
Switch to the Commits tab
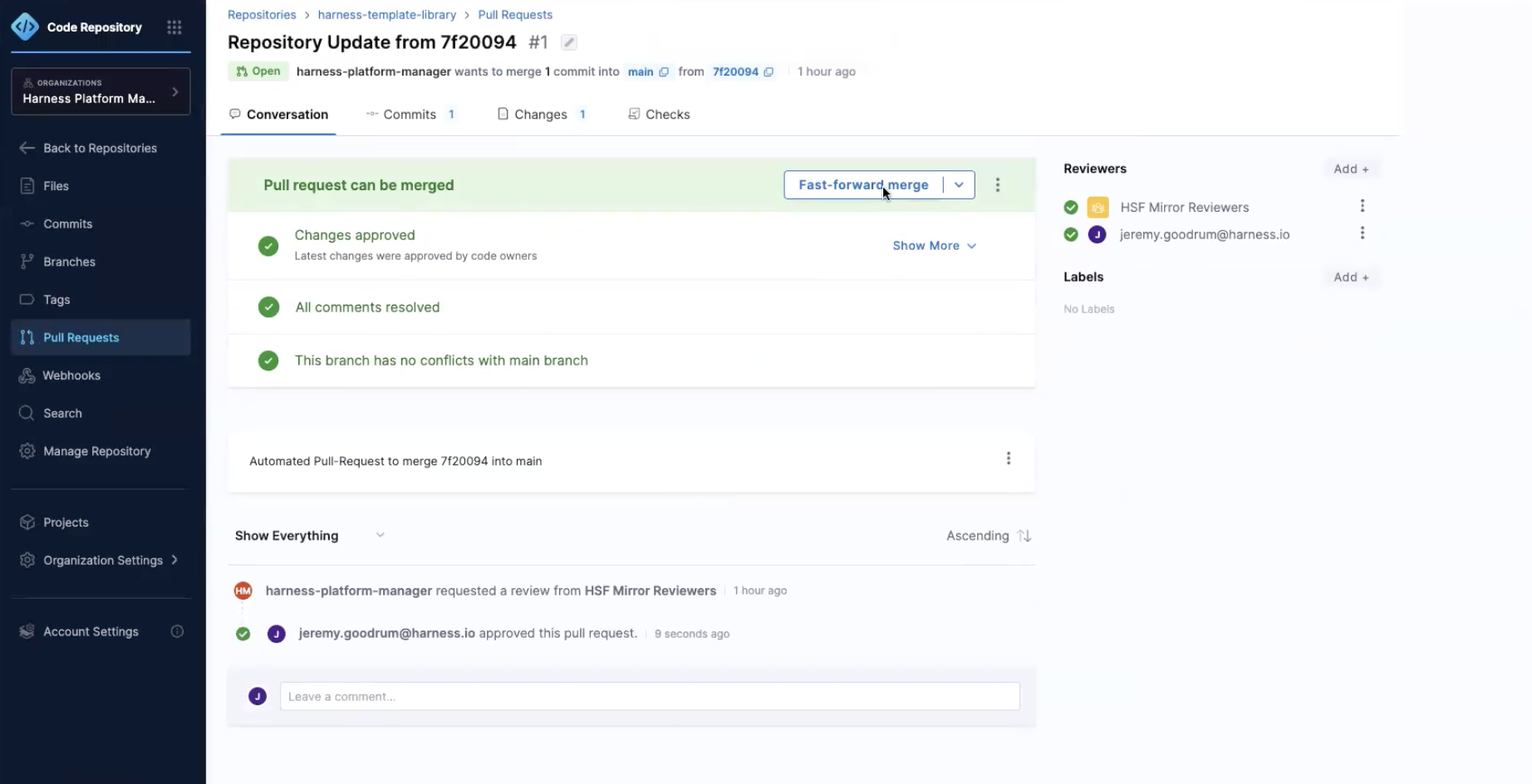pos(410,115)
